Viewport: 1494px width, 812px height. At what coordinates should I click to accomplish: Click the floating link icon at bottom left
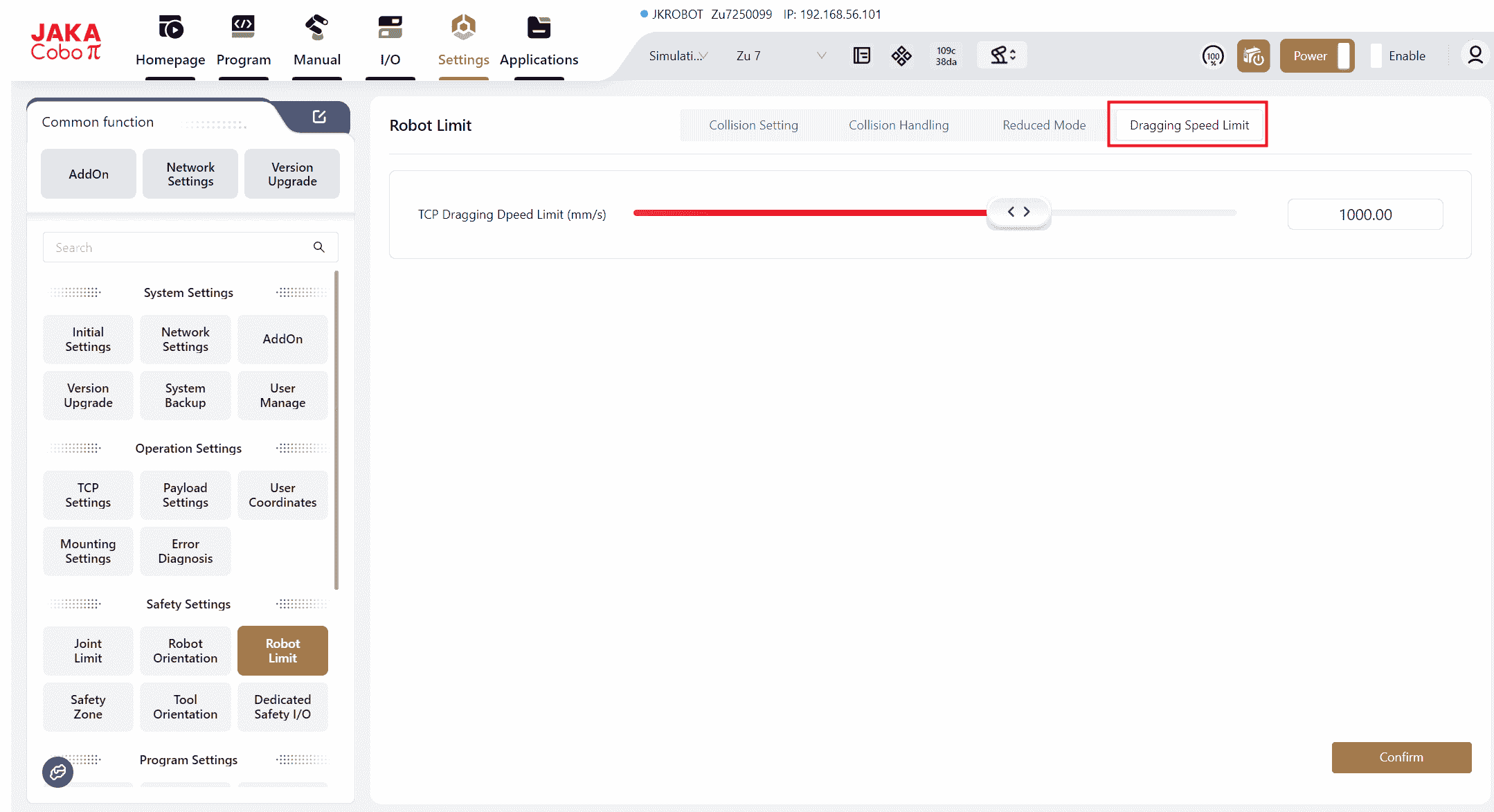[57, 771]
